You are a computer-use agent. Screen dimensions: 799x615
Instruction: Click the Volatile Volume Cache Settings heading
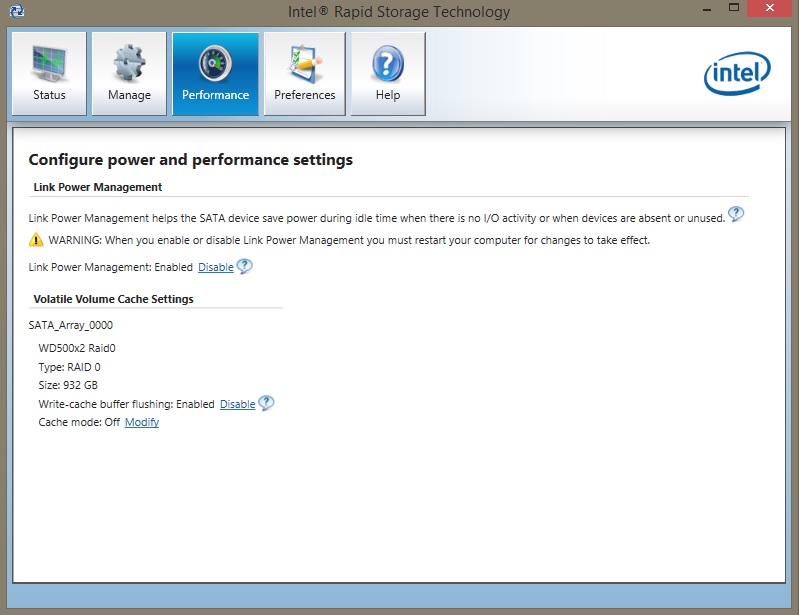(x=113, y=299)
